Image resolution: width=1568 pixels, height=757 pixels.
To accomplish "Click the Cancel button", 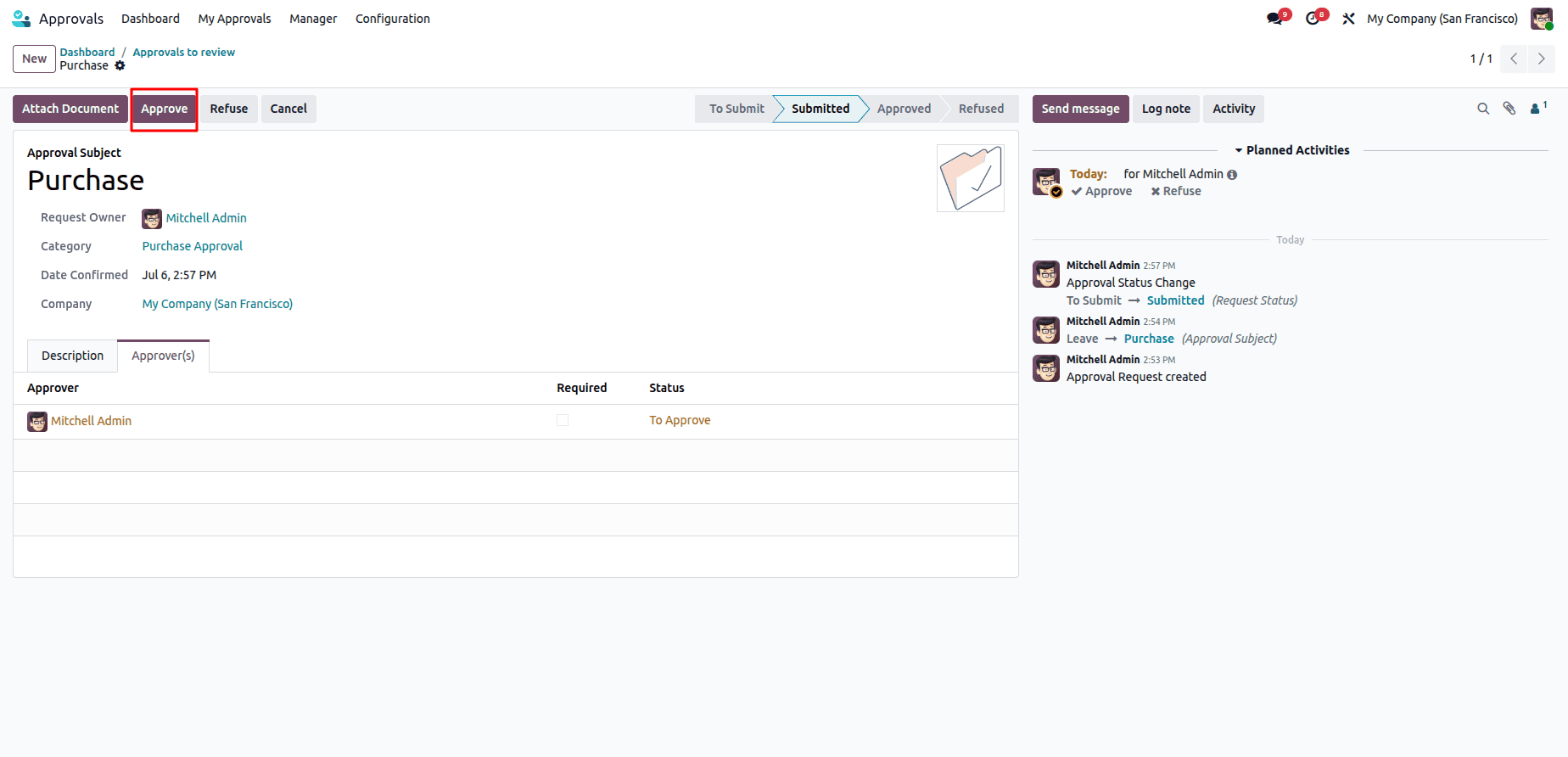I will pos(288,109).
